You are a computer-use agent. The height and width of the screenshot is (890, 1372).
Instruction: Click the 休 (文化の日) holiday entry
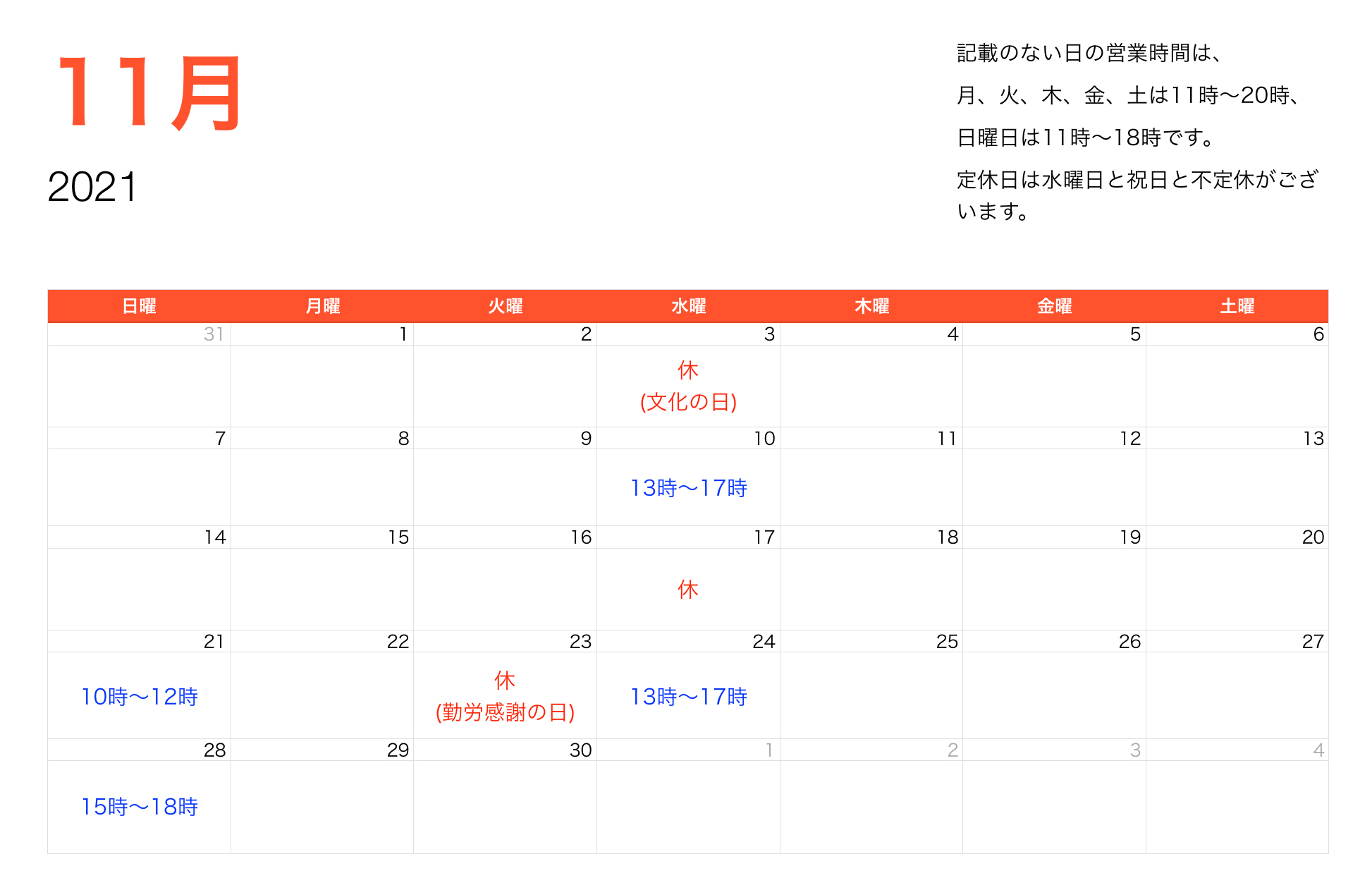coord(688,386)
